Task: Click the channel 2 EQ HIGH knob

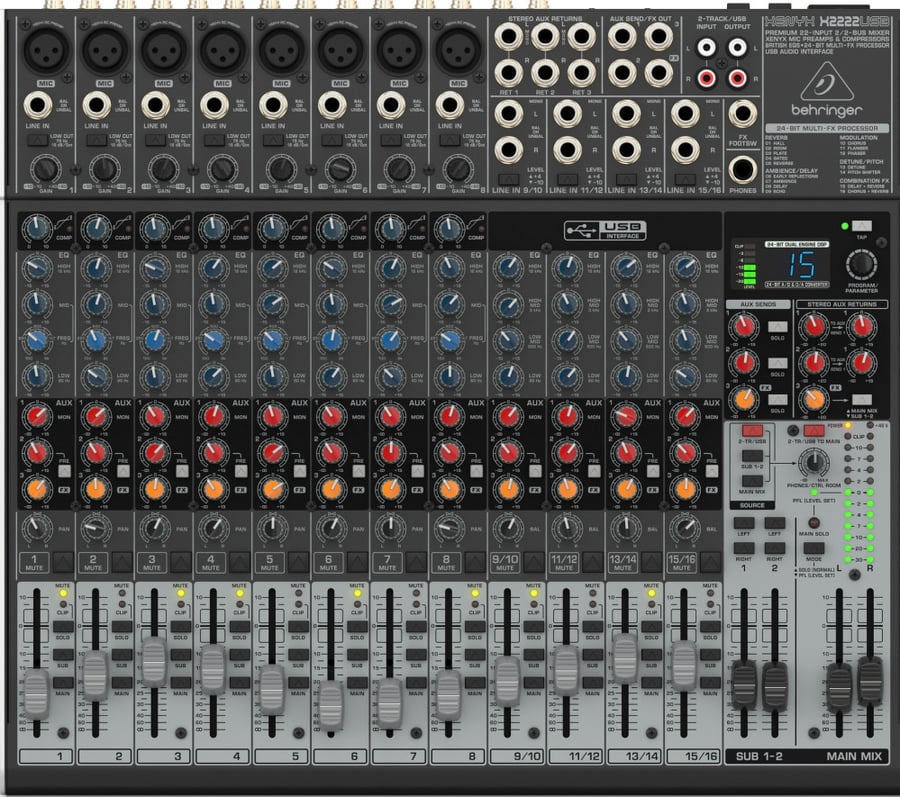Action: [96, 267]
